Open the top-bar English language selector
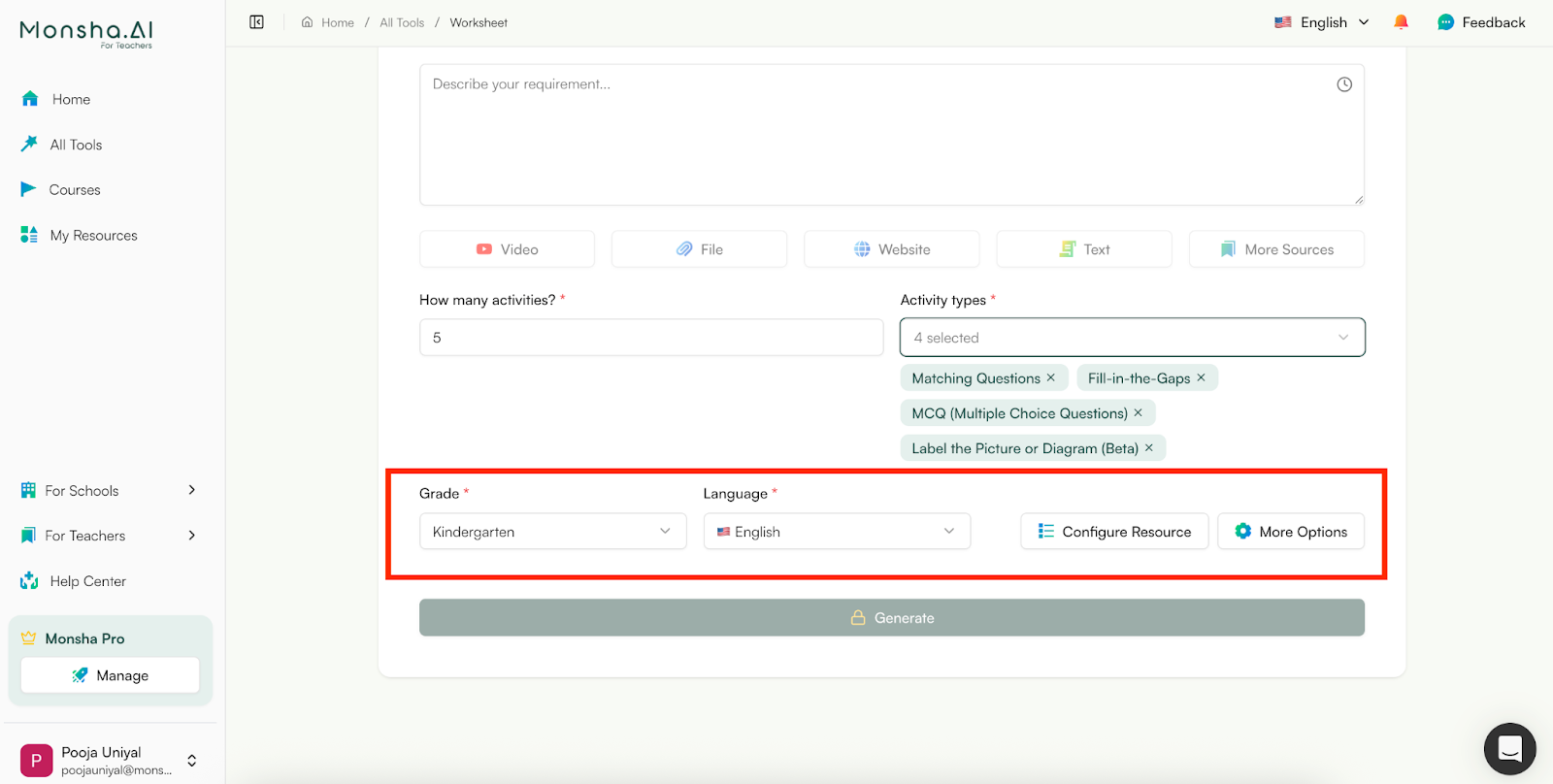 [1322, 22]
